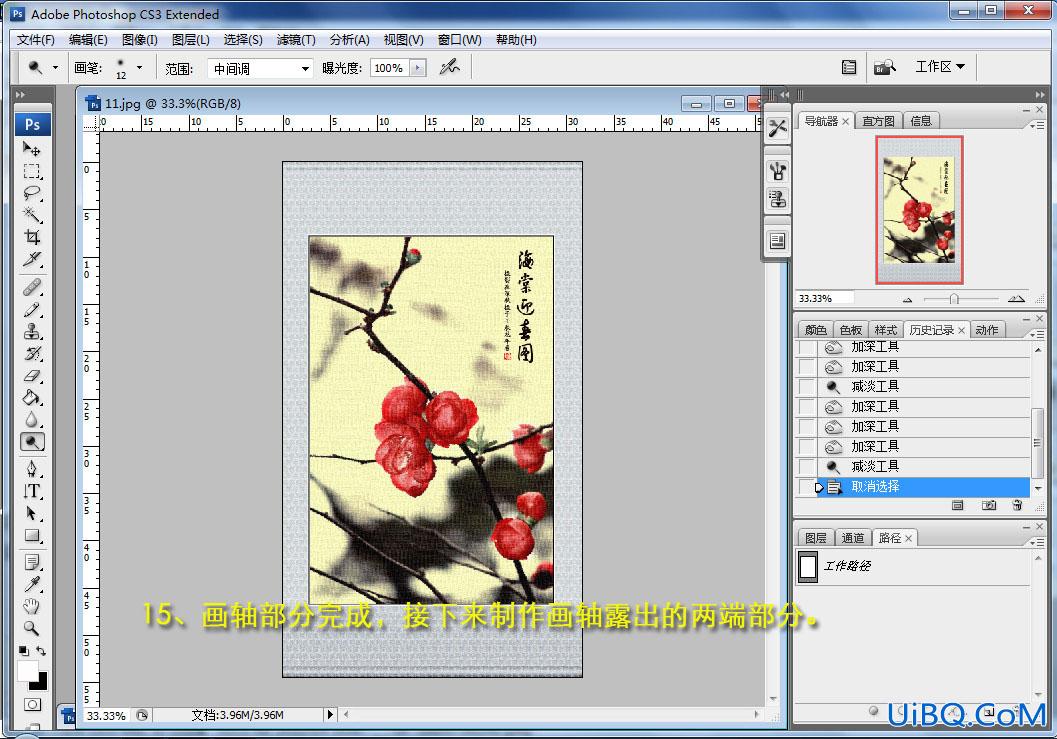Toggle Quick Mask mode
The width and height of the screenshot is (1057, 739).
point(32,705)
